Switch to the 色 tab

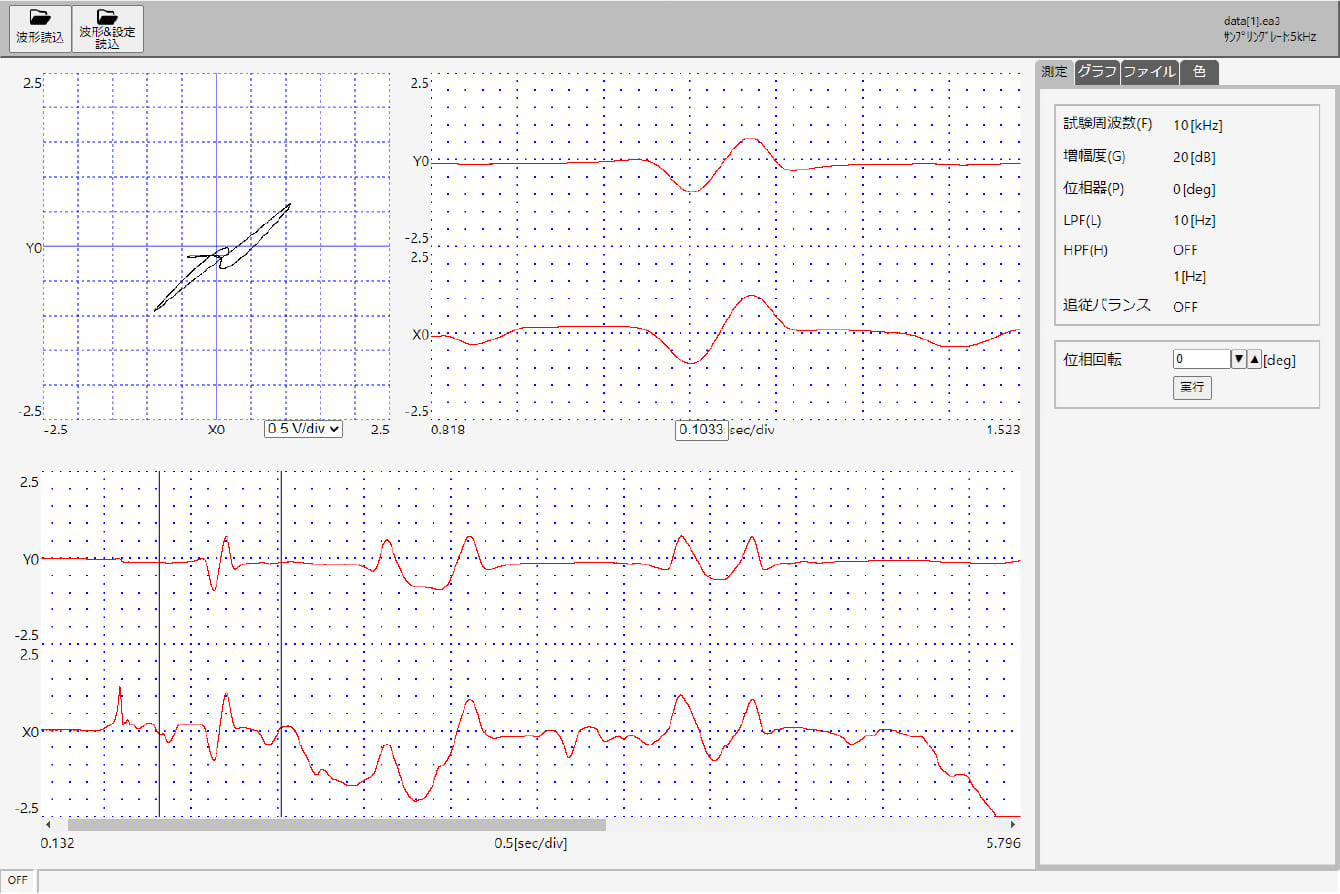1199,72
